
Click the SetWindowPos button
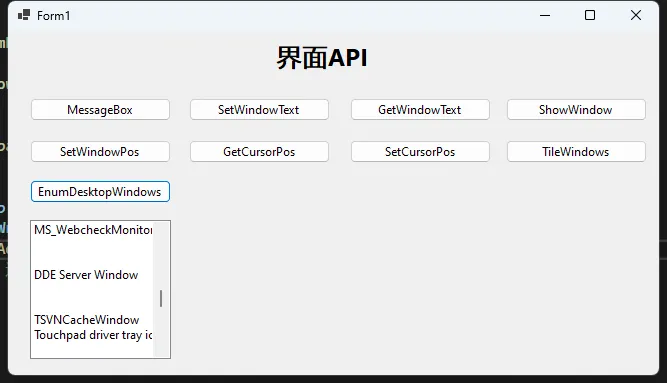tap(100, 151)
